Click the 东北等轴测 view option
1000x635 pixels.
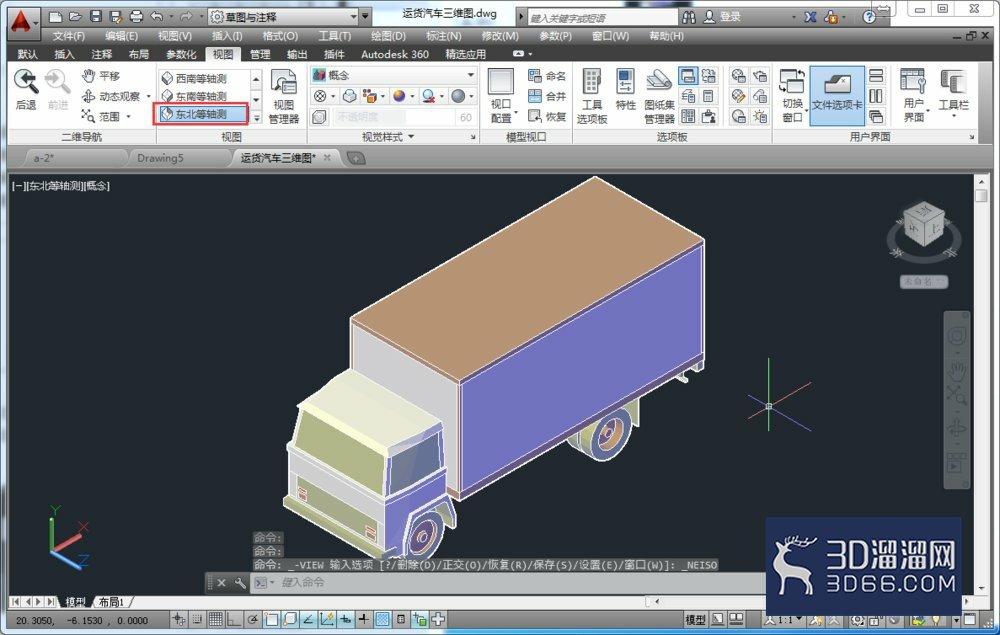coord(201,114)
